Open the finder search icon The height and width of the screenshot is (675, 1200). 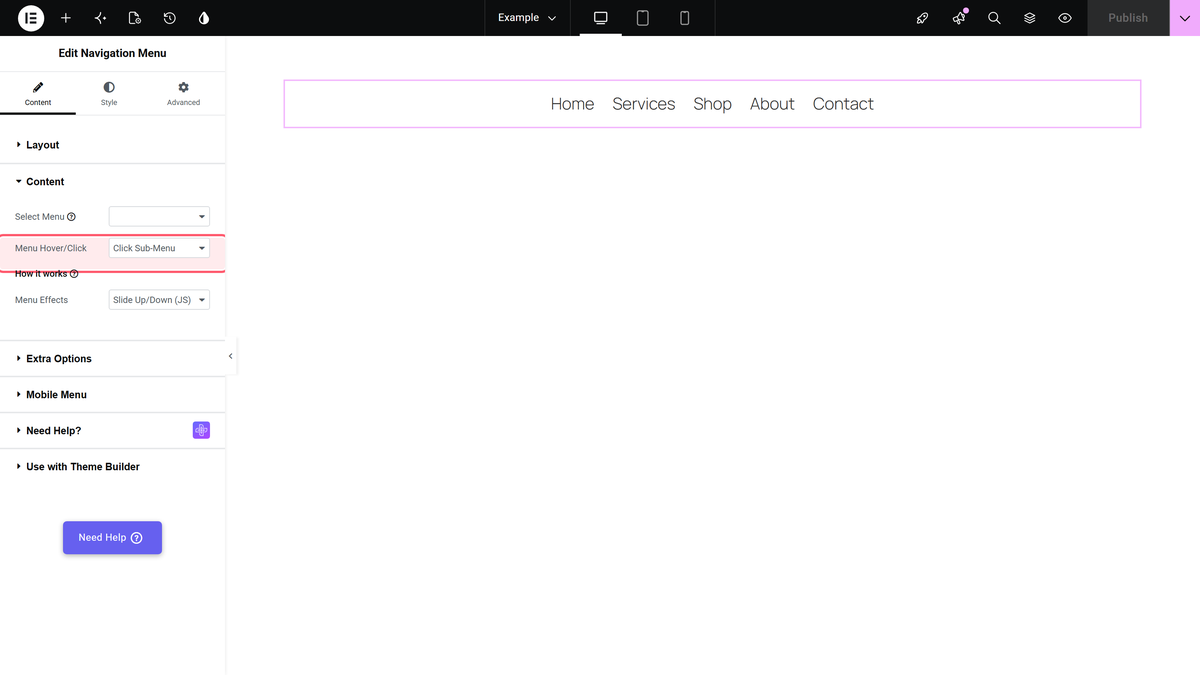coord(994,18)
